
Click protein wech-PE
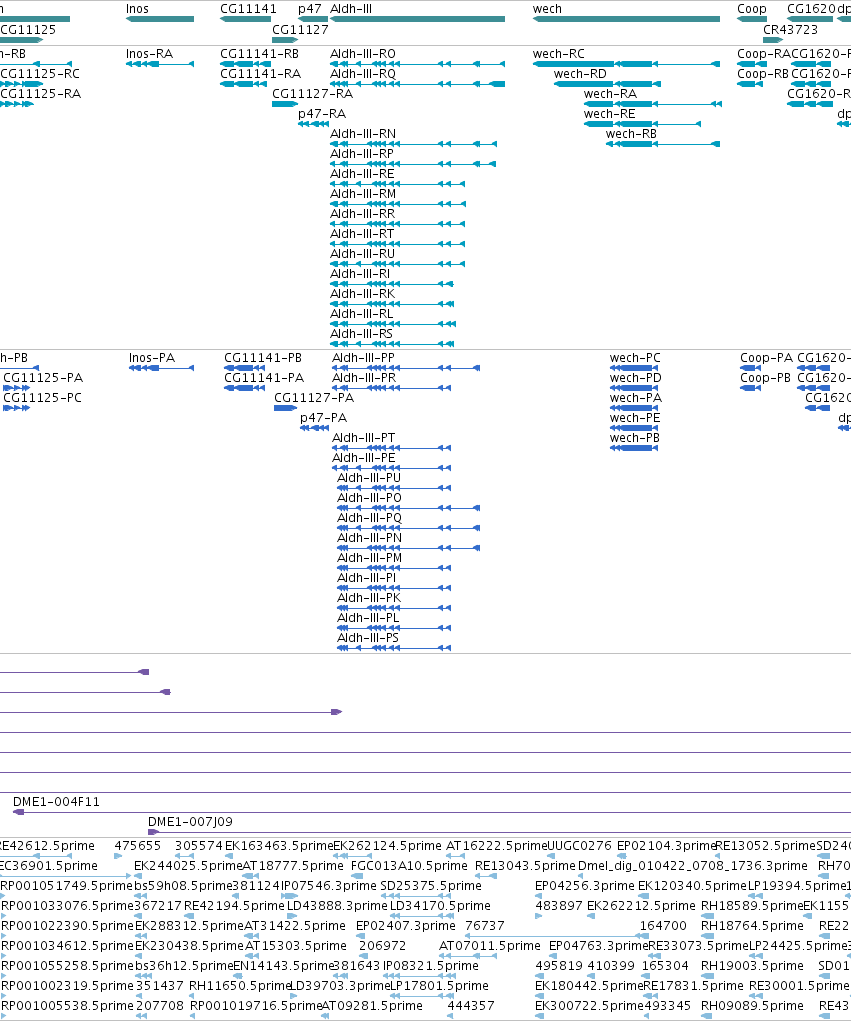click(x=635, y=417)
